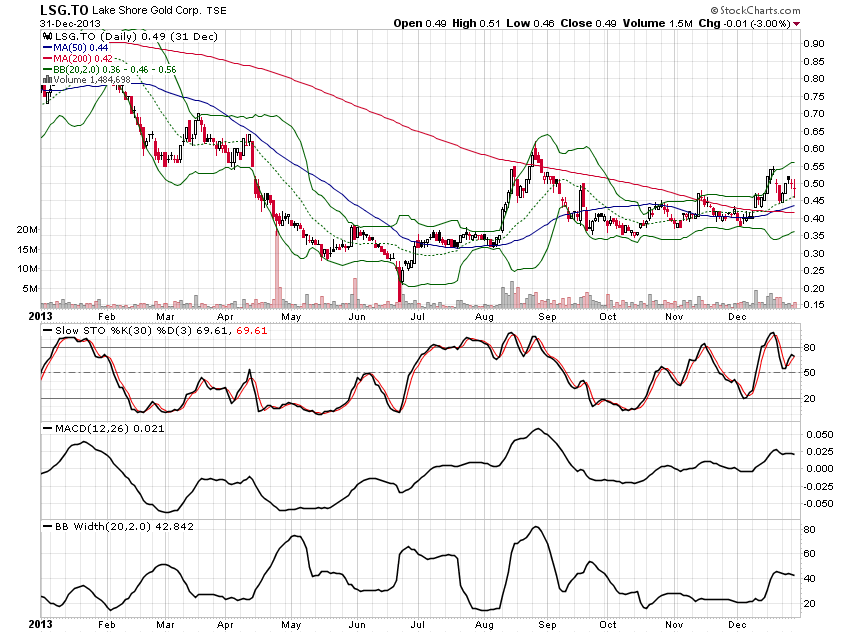The width and height of the screenshot is (850, 633).
Task: Click the 0.15 price axis label
Action: click(x=814, y=305)
